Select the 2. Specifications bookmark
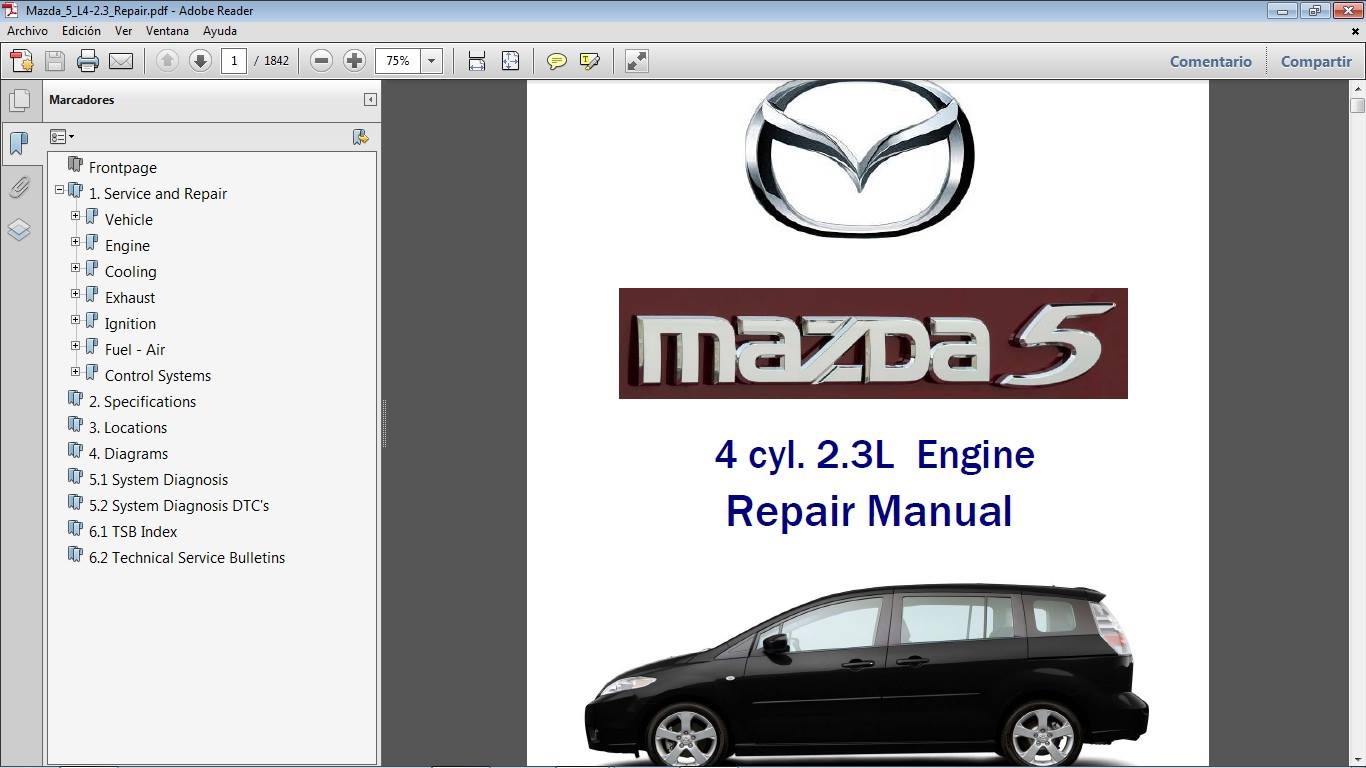This screenshot has width=1366, height=768. [142, 402]
